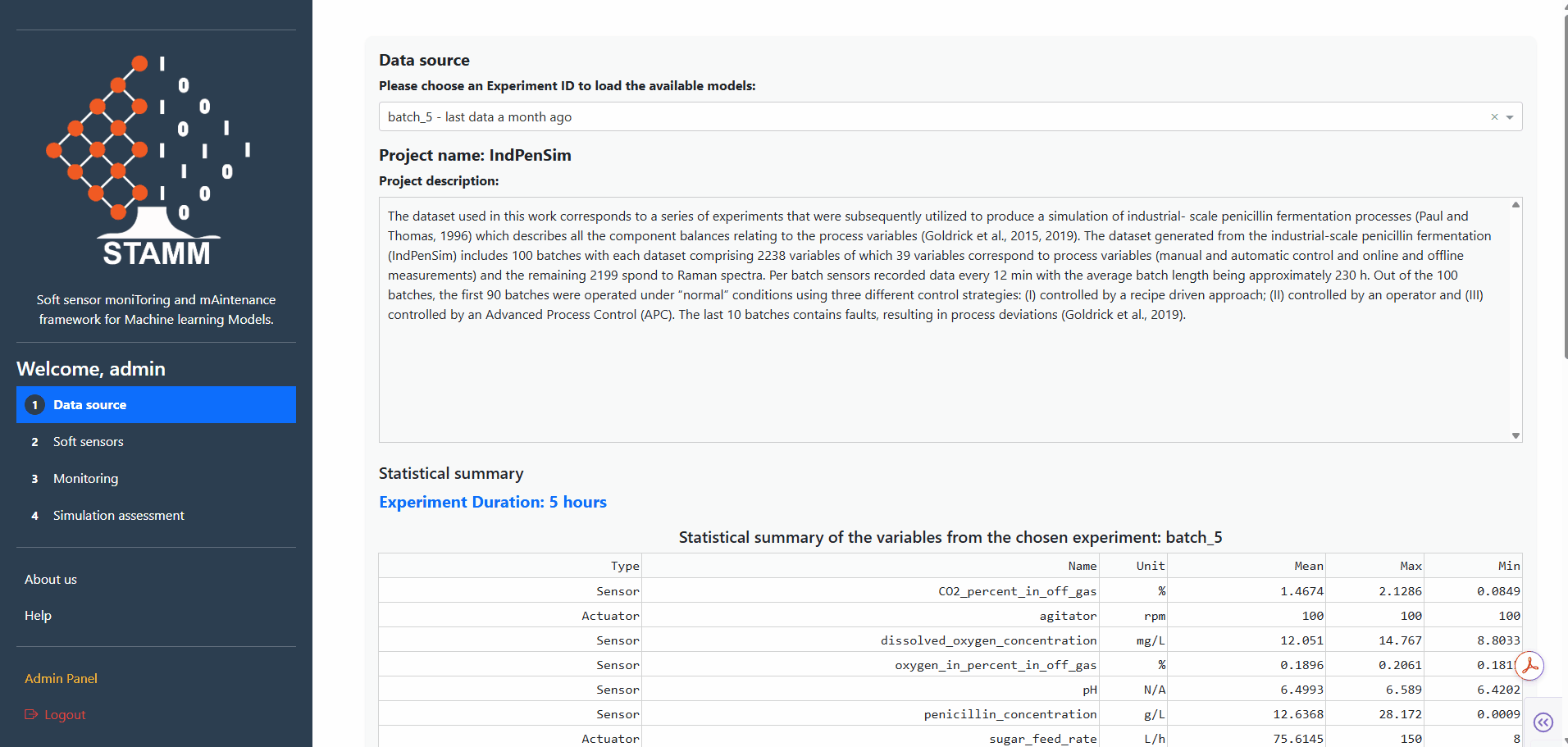Click the Project name: IndPenSim heading
This screenshot has height=747, width=1568.
coord(475,155)
